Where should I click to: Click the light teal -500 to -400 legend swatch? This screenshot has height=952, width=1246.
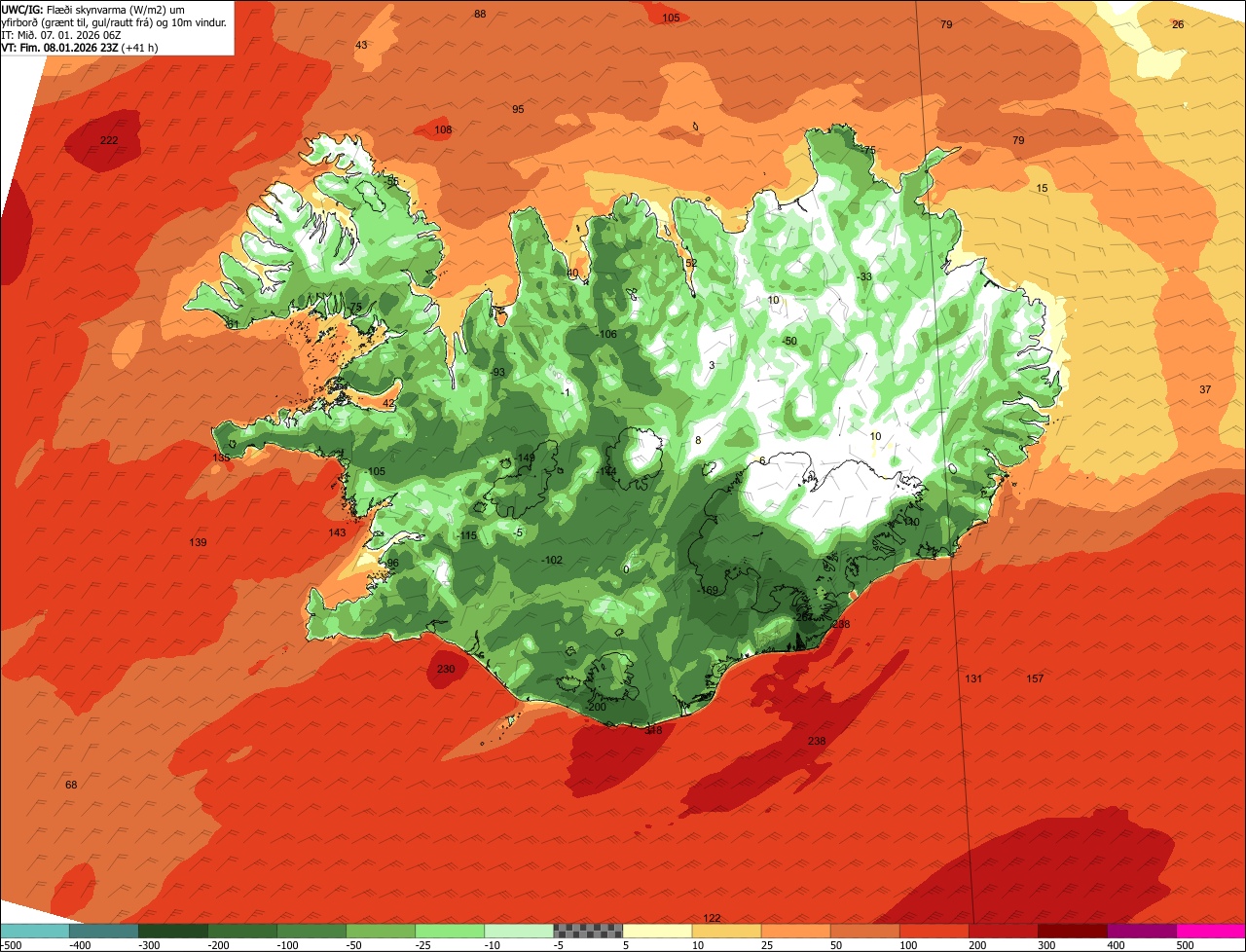35,931
